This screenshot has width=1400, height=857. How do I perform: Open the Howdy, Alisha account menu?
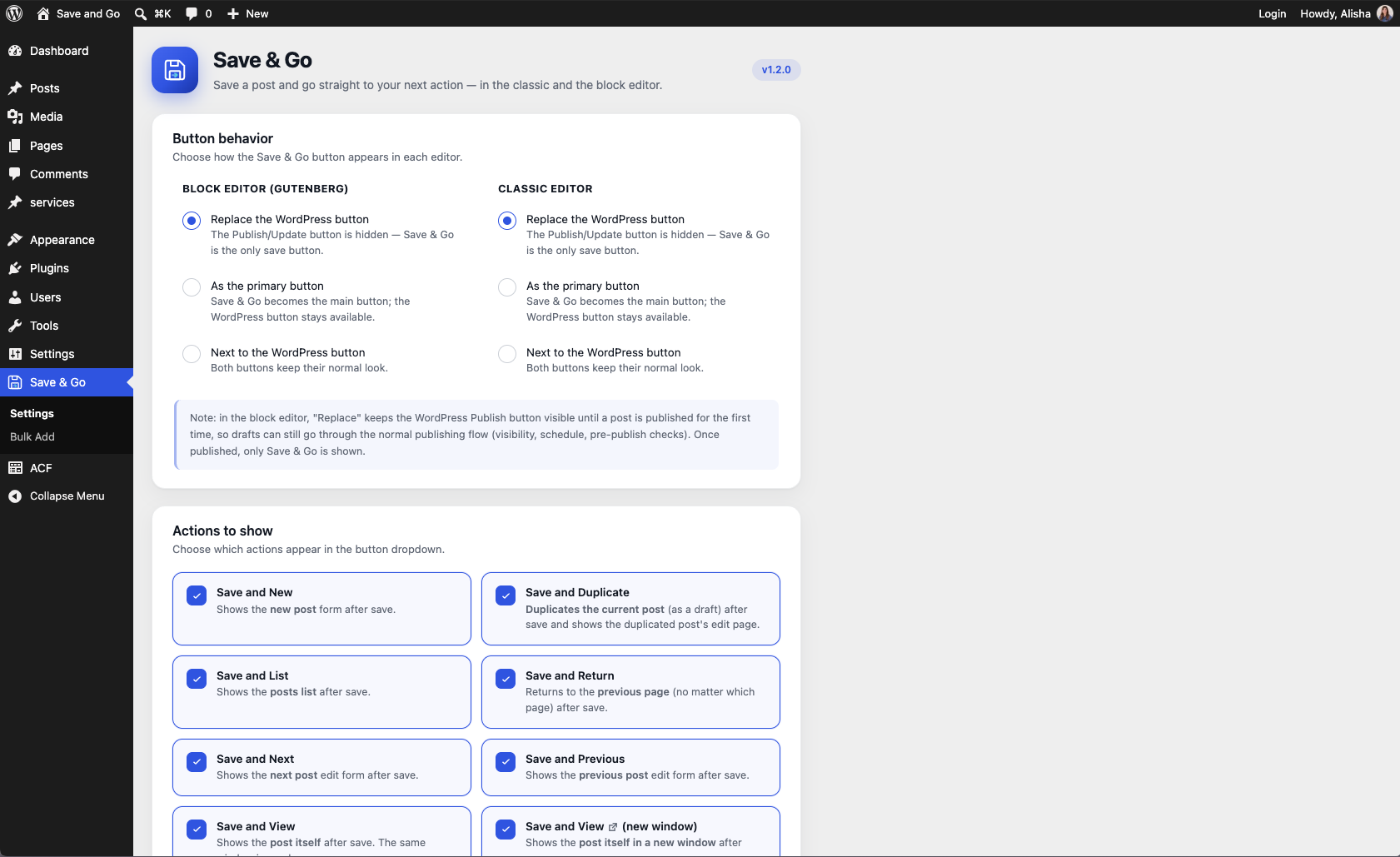point(1346,13)
